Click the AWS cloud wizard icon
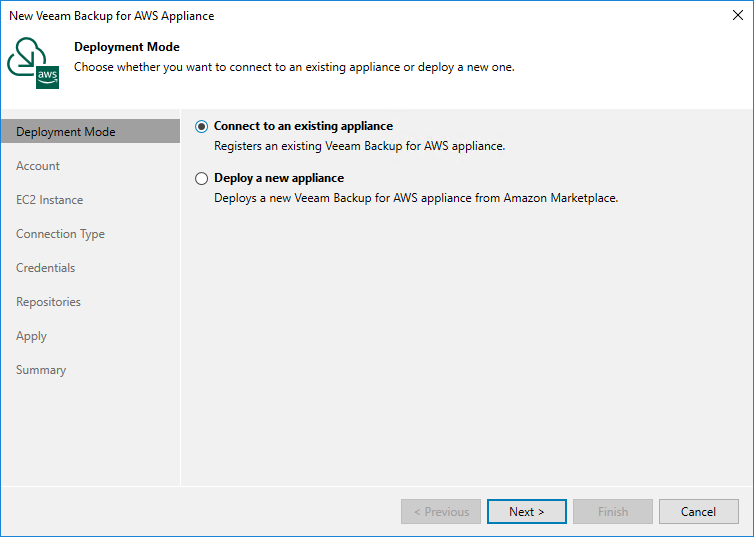754x537 pixels. (x=33, y=65)
